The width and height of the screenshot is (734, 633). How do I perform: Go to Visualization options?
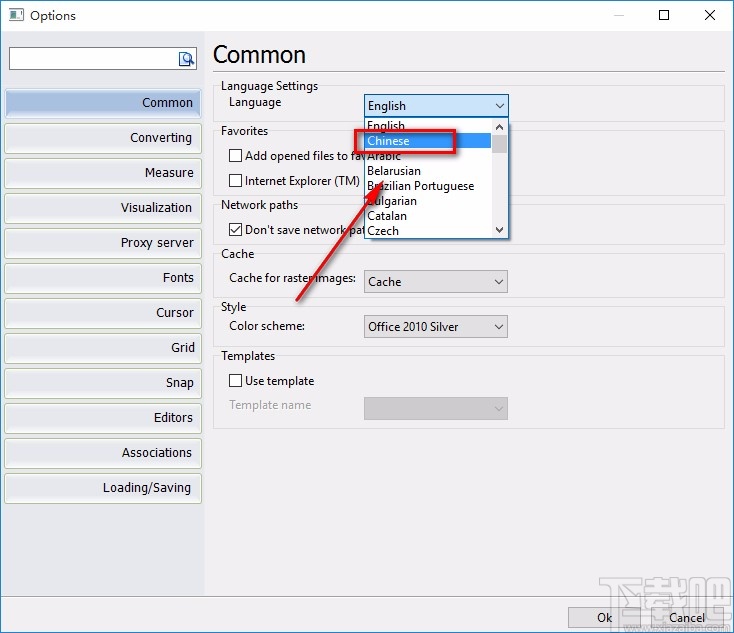point(103,208)
